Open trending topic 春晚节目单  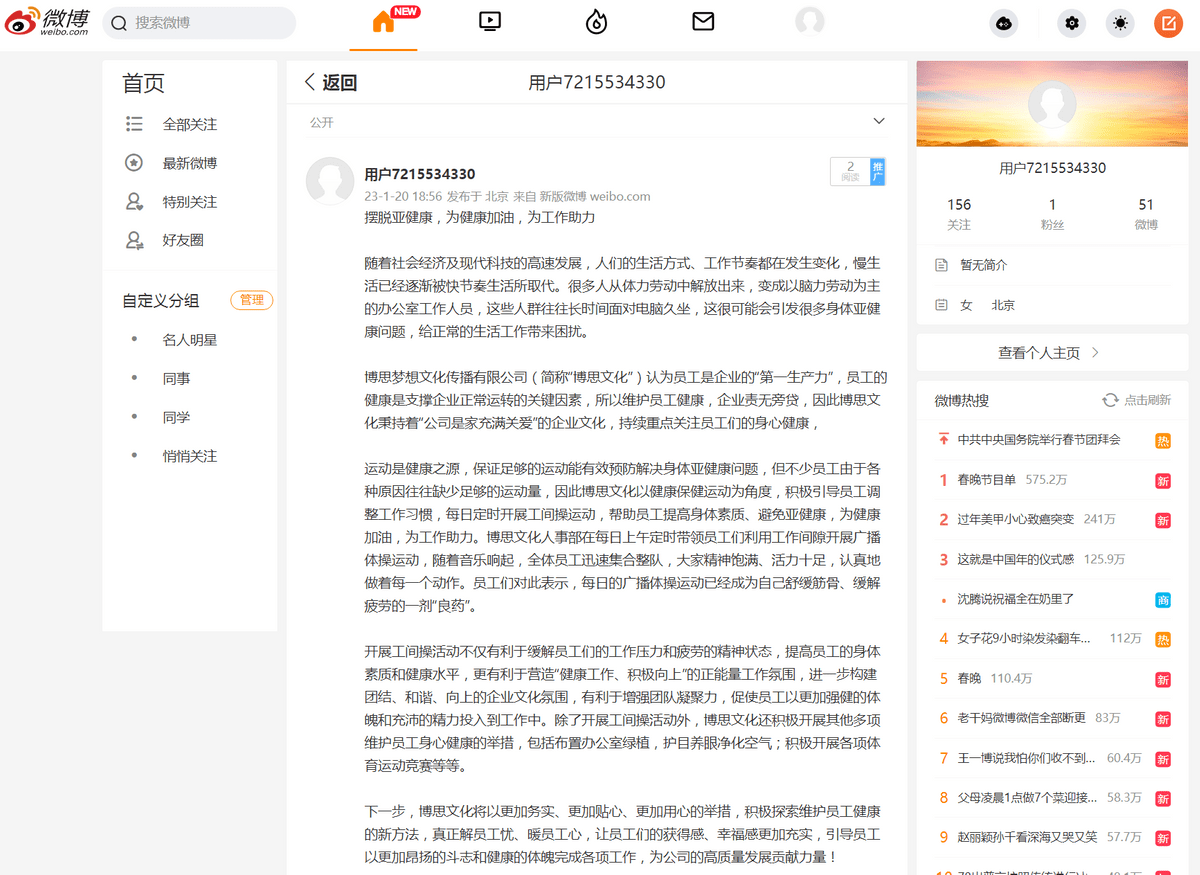pos(986,480)
